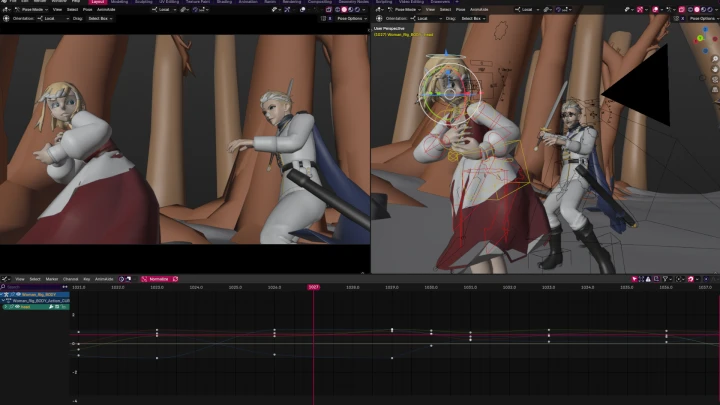This screenshot has height=405, width=720.
Task: Open Key menu in graph editor
Action: point(87,279)
